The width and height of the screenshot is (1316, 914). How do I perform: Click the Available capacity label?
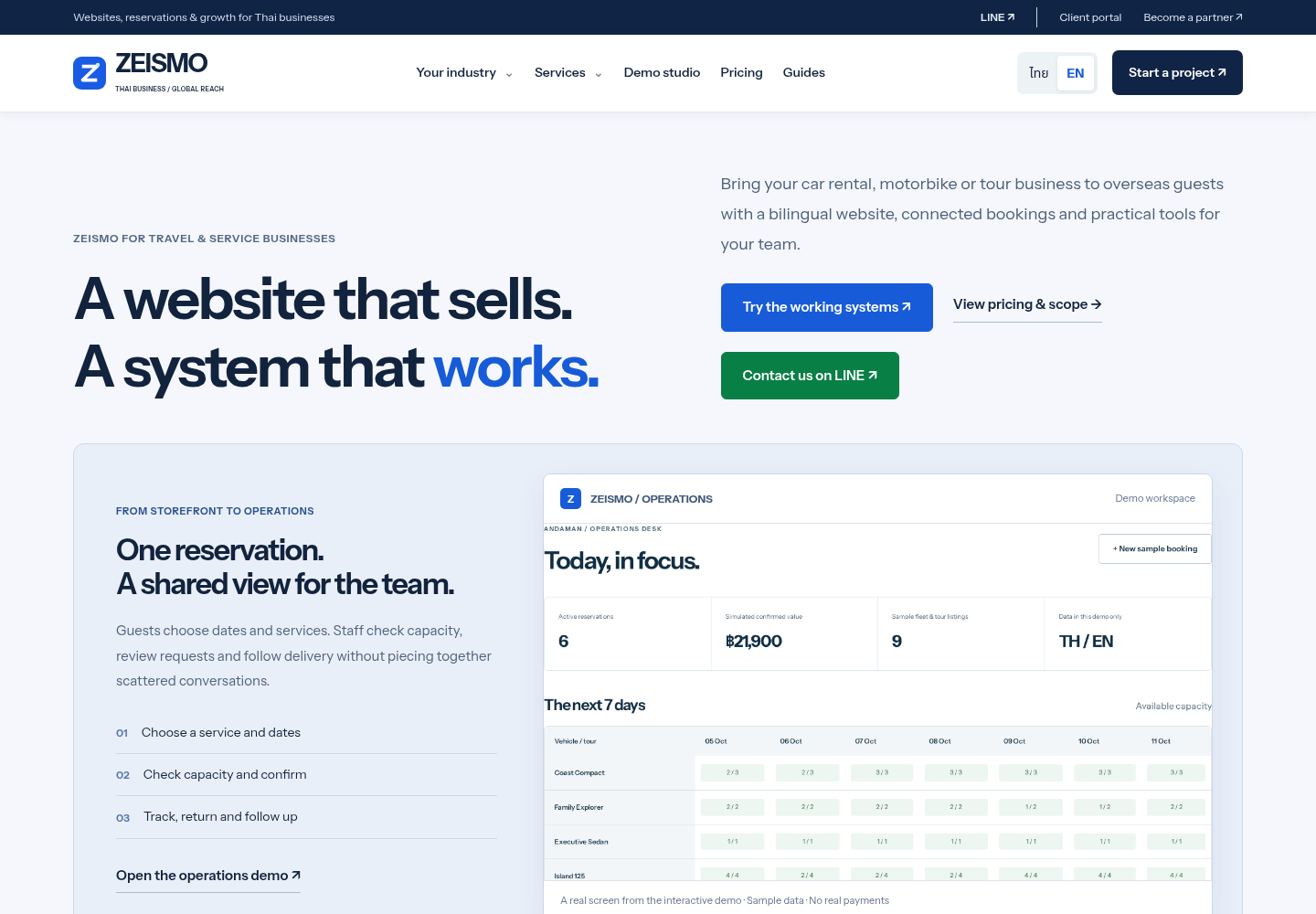tap(1173, 707)
